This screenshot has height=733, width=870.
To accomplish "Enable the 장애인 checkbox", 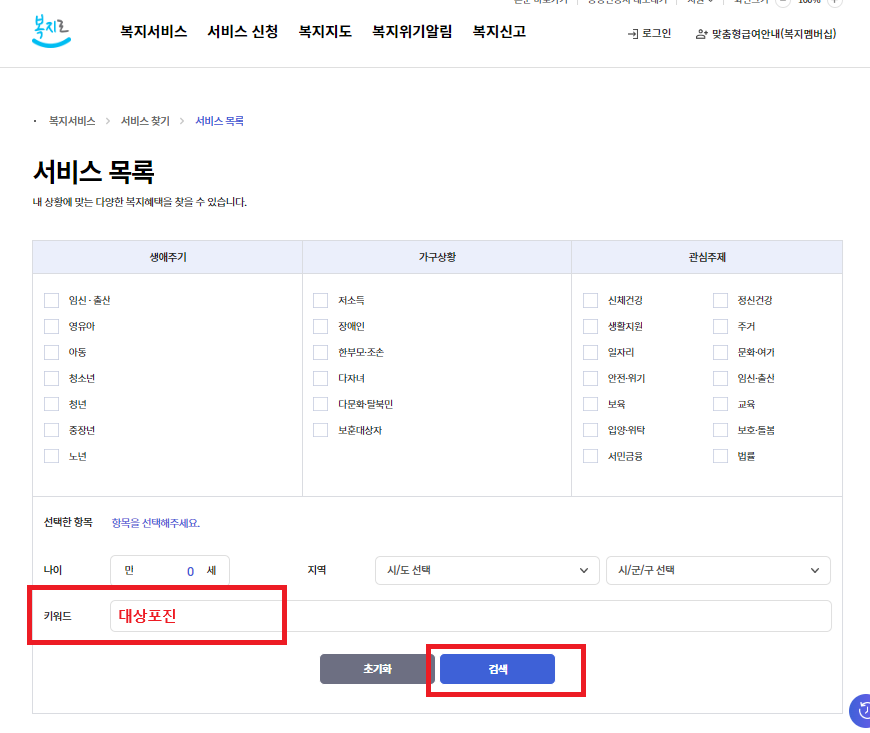I will pyautogui.click(x=322, y=326).
